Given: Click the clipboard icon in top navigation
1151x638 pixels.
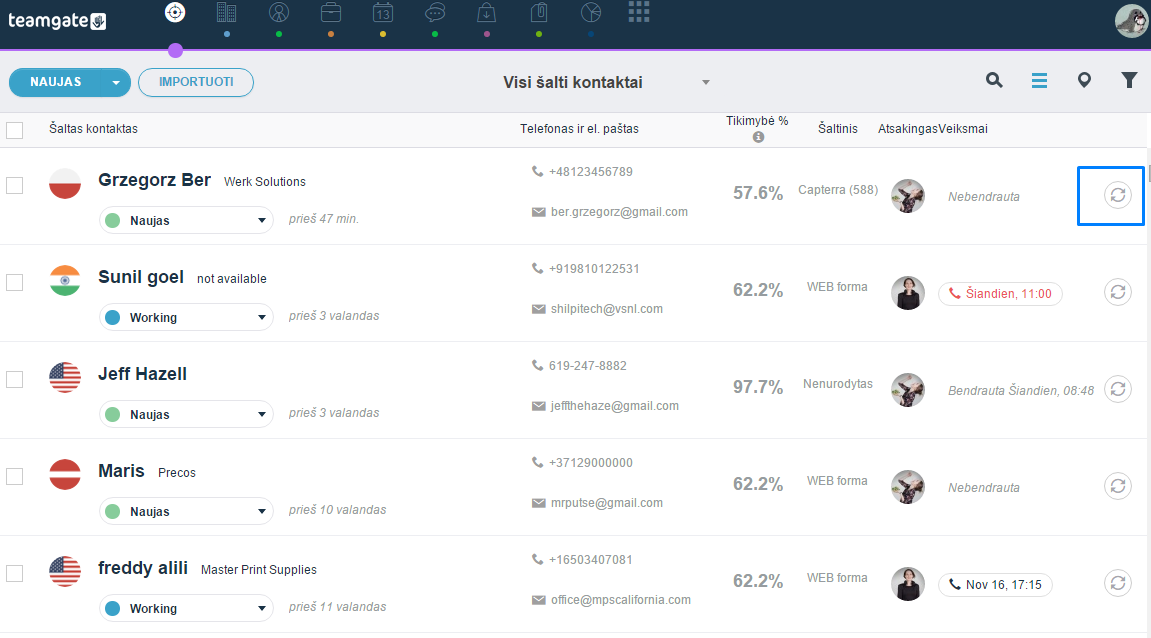Looking at the screenshot, I should pos(540,12).
